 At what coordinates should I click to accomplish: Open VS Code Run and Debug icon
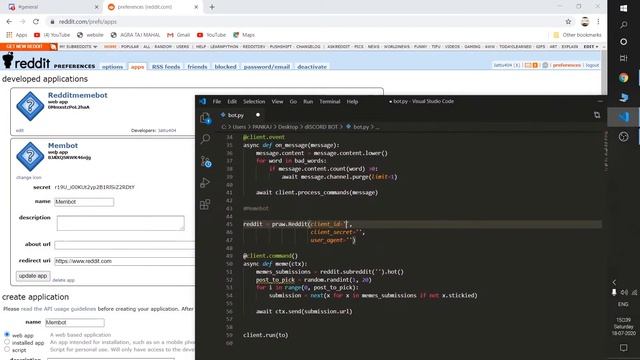coord(205,182)
